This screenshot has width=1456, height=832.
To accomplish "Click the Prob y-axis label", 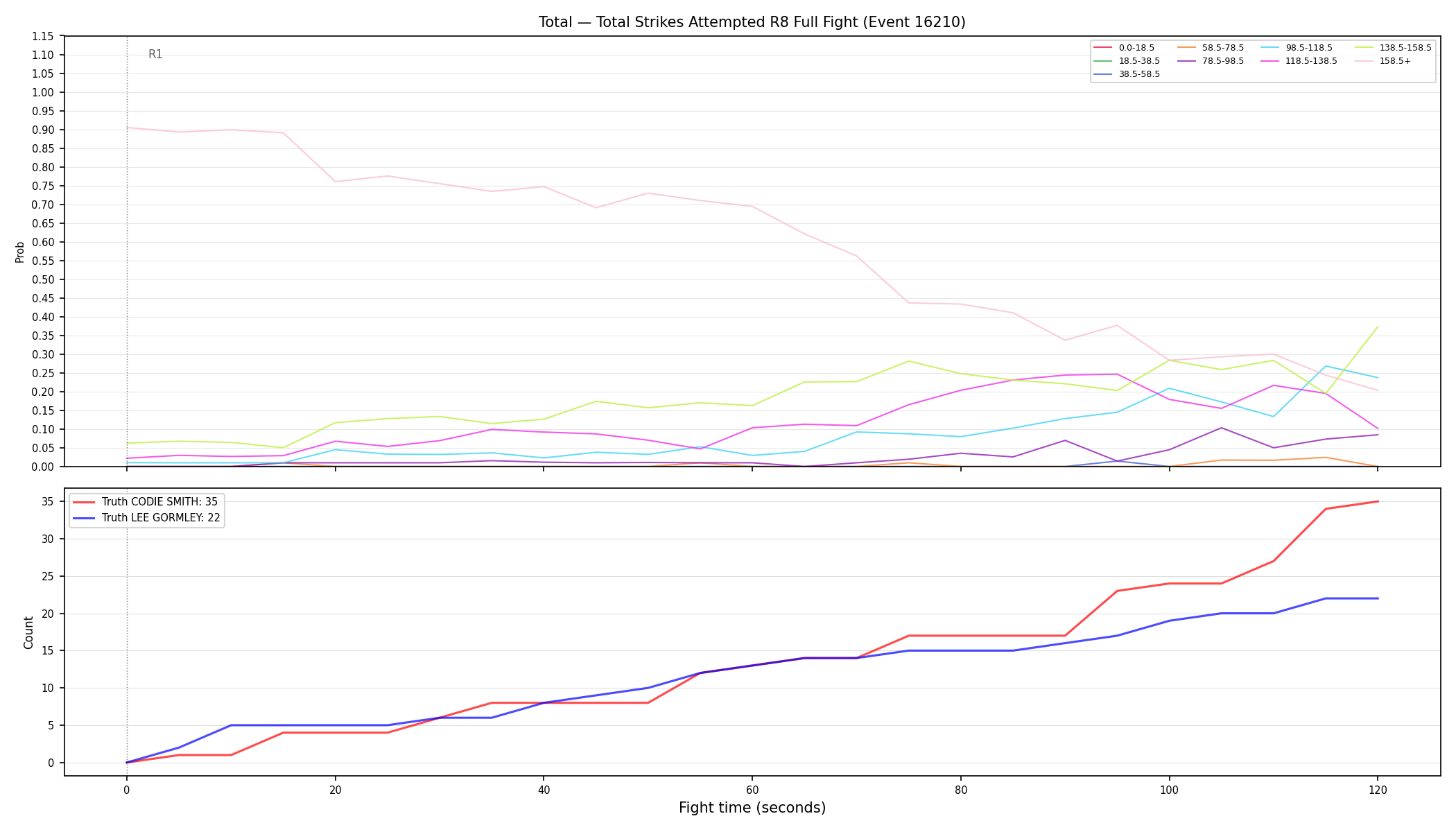I will 20,252.
